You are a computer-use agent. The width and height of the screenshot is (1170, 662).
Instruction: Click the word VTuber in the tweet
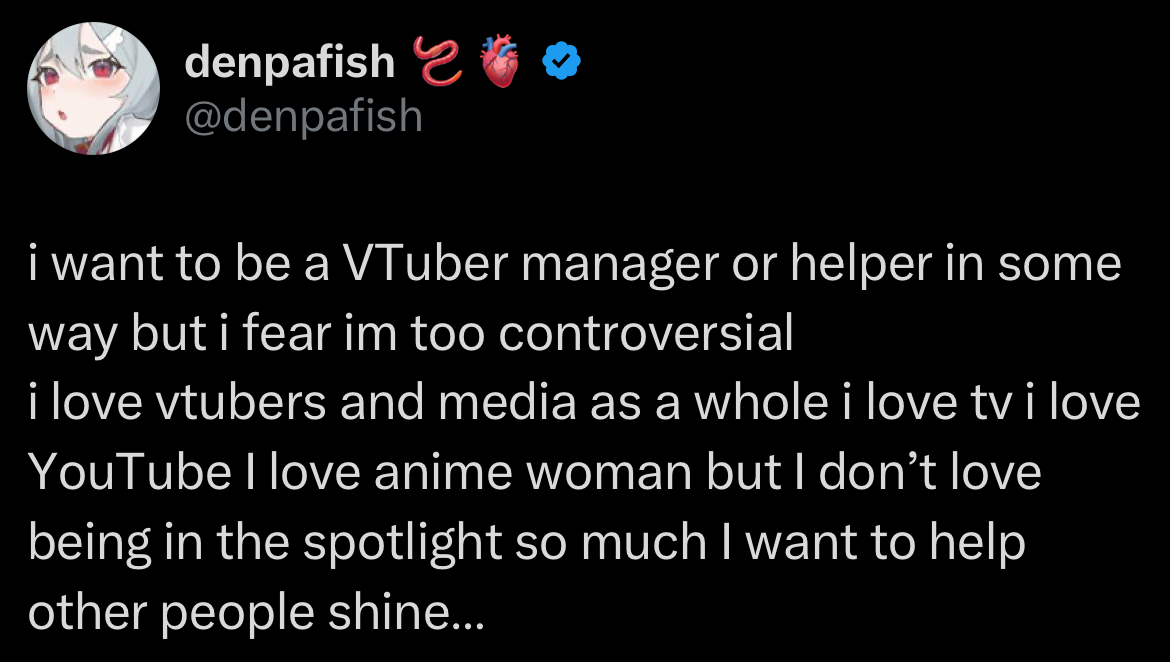point(425,263)
